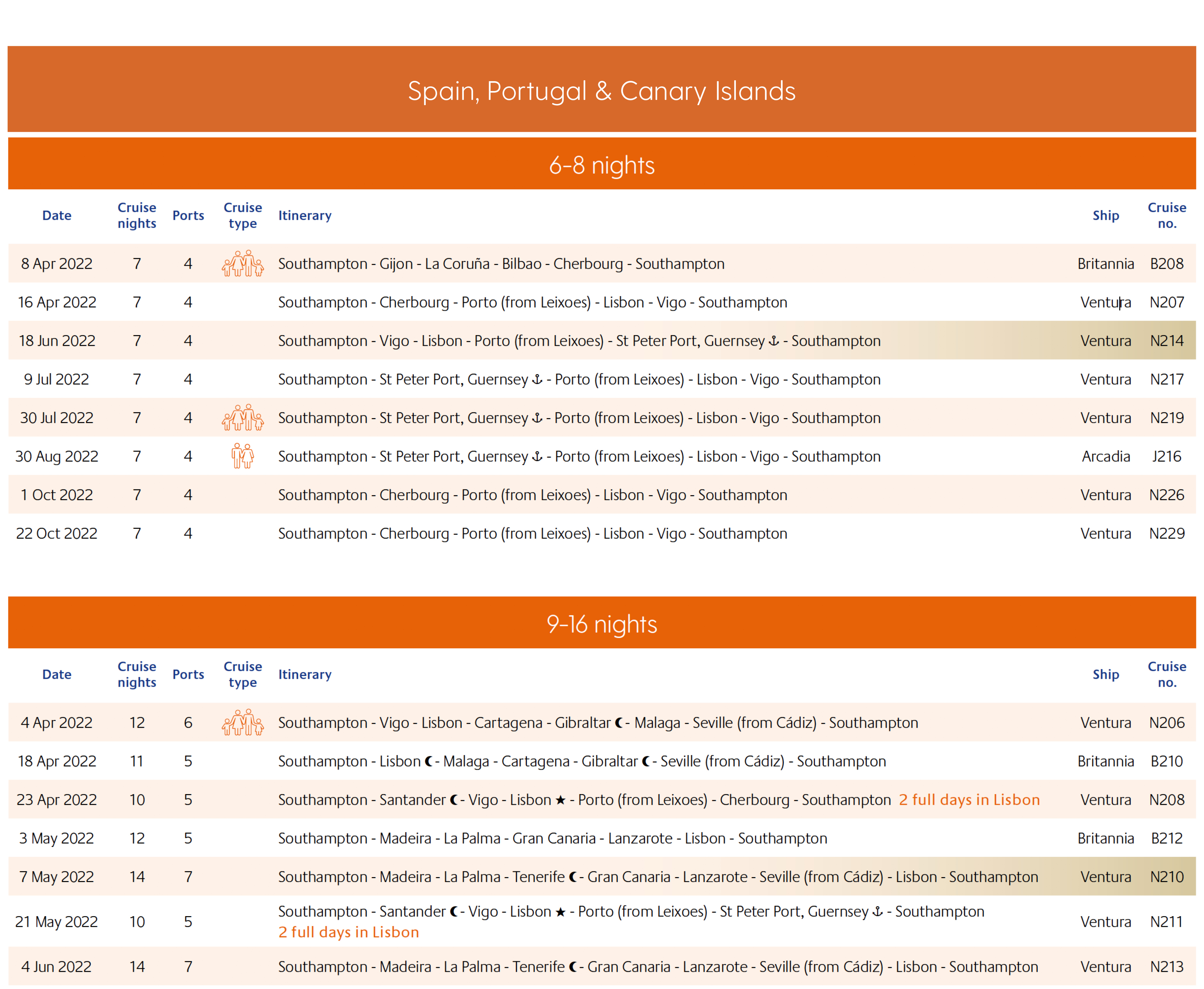Click the date '18 Apr 2022'
Viewport: 1204px width, 989px height.
56,761
